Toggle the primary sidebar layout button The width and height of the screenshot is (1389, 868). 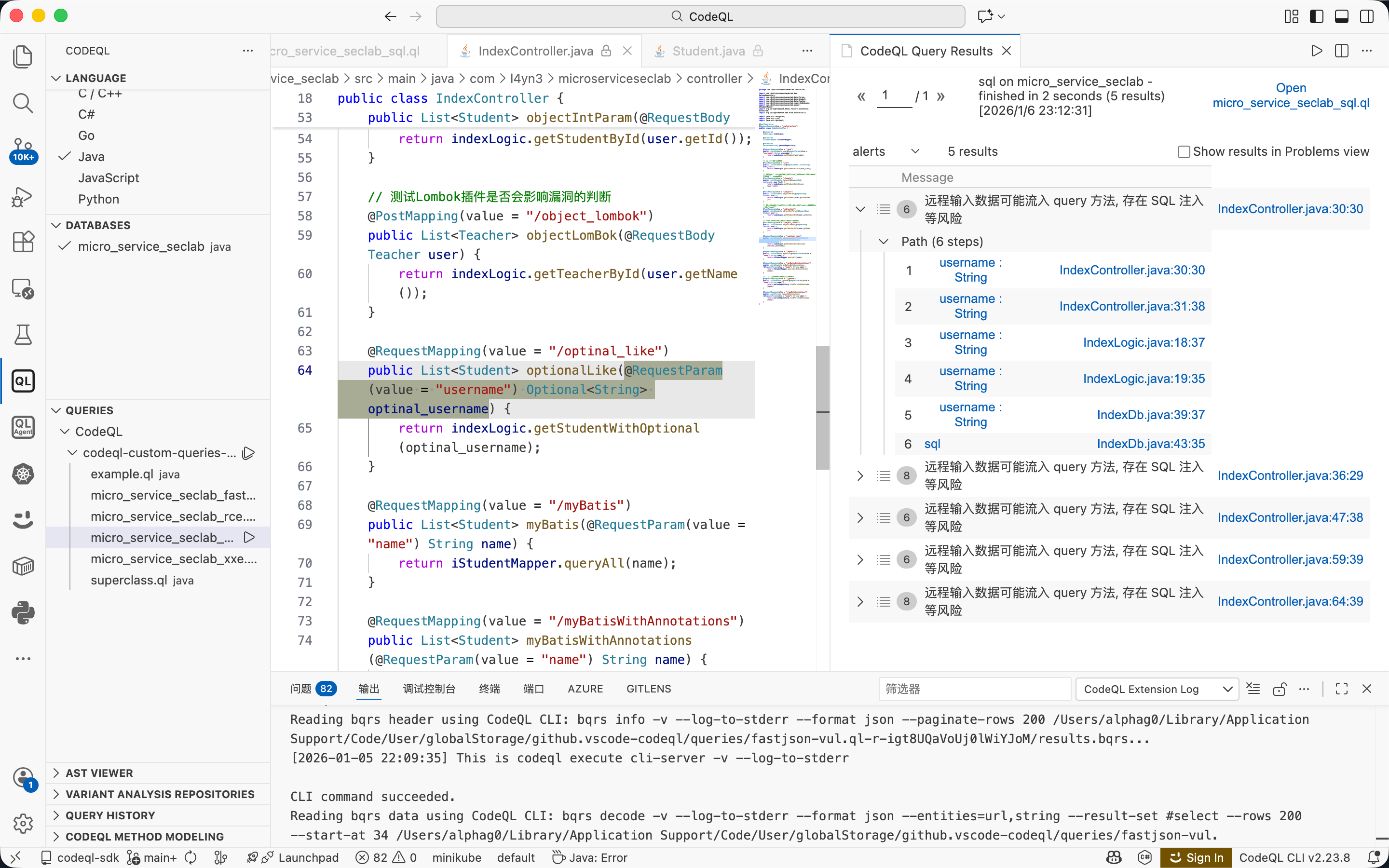1317,16
